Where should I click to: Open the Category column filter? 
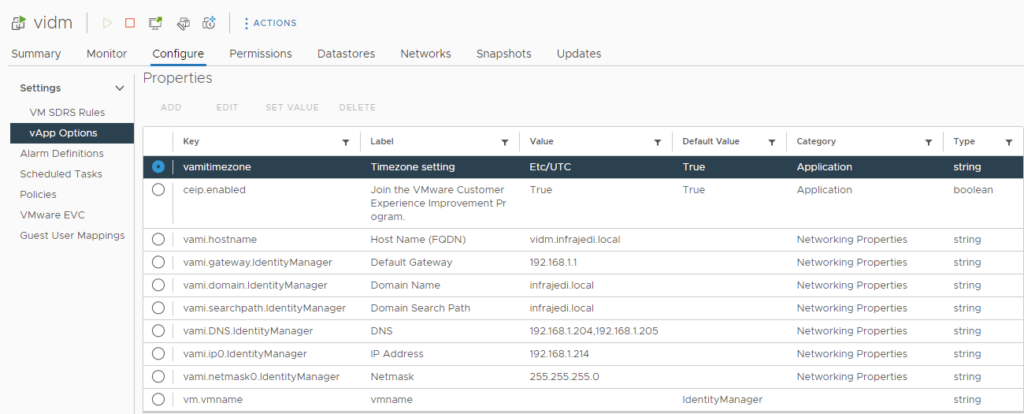pyautogui.click(x=929, y=142)
